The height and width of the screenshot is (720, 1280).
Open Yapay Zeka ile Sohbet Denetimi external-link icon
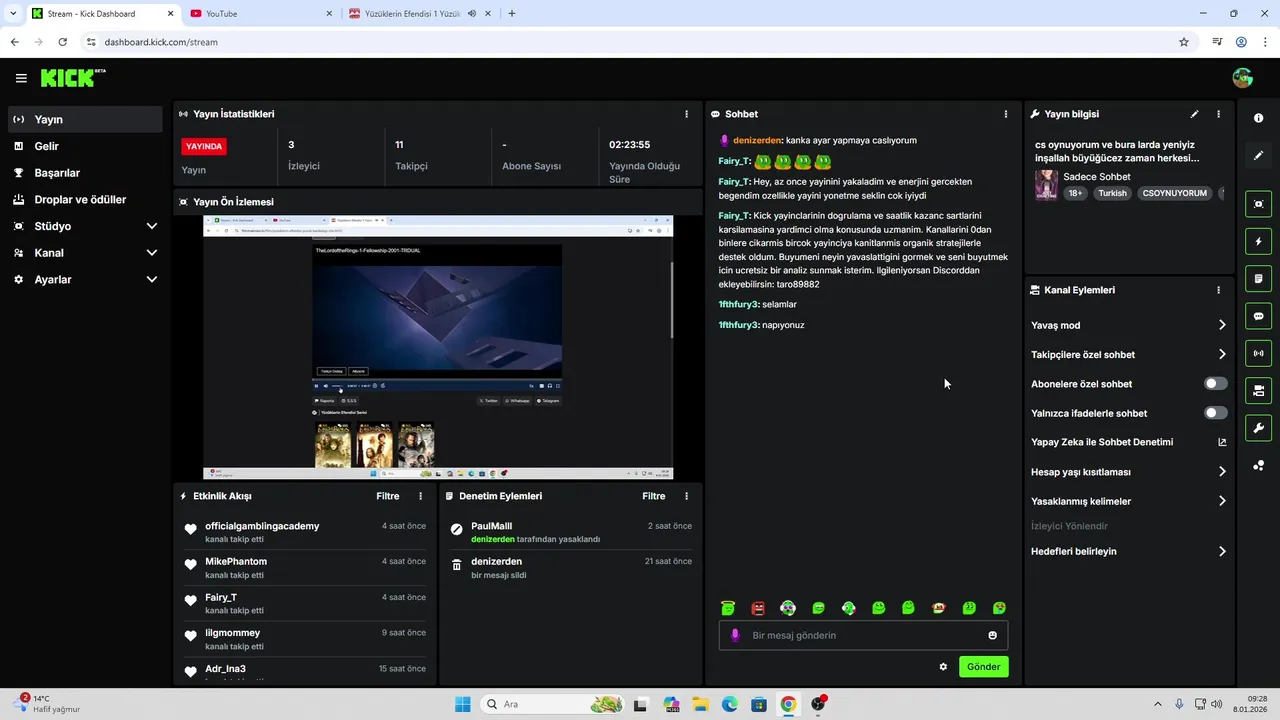[x=1222, y=442]
